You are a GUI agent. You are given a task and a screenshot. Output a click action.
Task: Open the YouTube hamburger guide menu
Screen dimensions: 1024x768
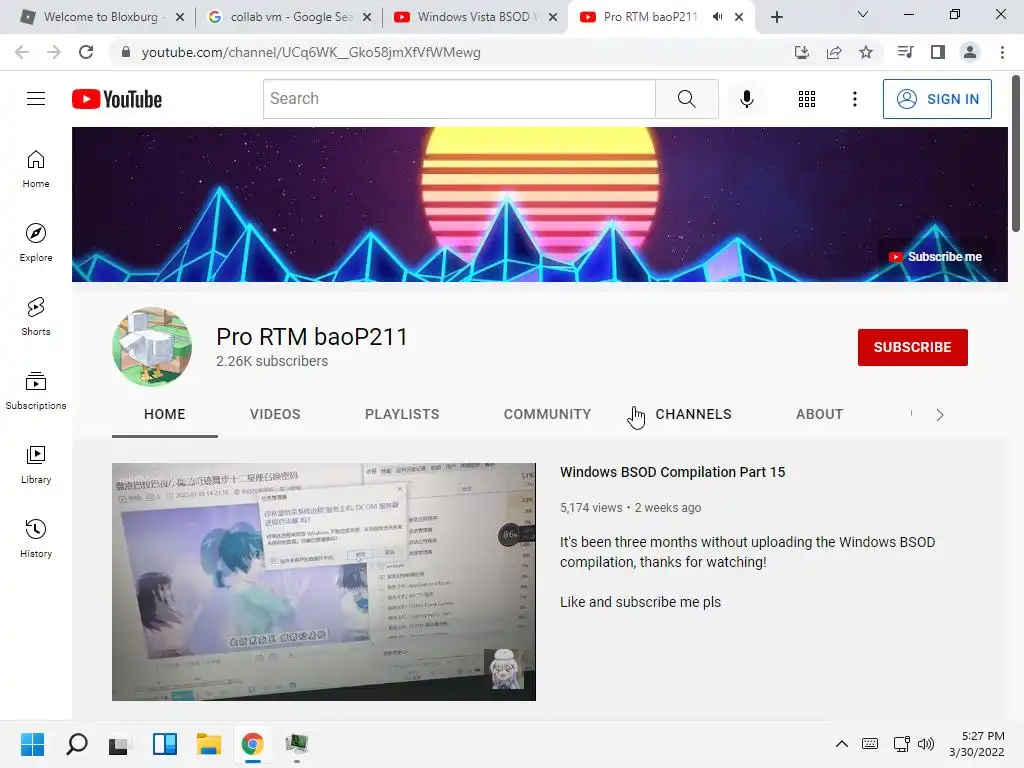pyautogui.click(x=36, y=99)
